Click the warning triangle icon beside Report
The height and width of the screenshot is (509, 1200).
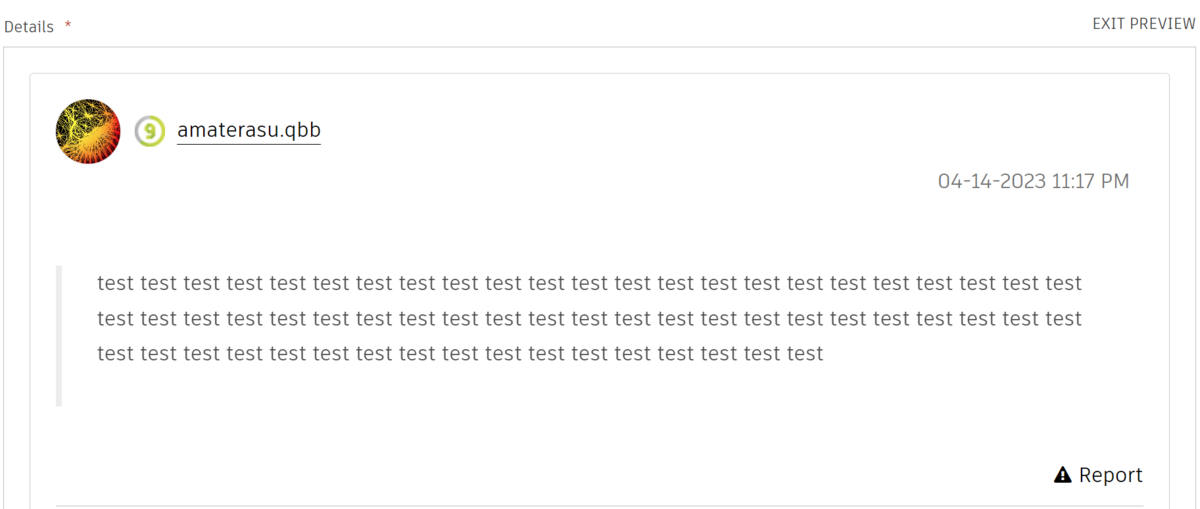tap(1063, 475)
